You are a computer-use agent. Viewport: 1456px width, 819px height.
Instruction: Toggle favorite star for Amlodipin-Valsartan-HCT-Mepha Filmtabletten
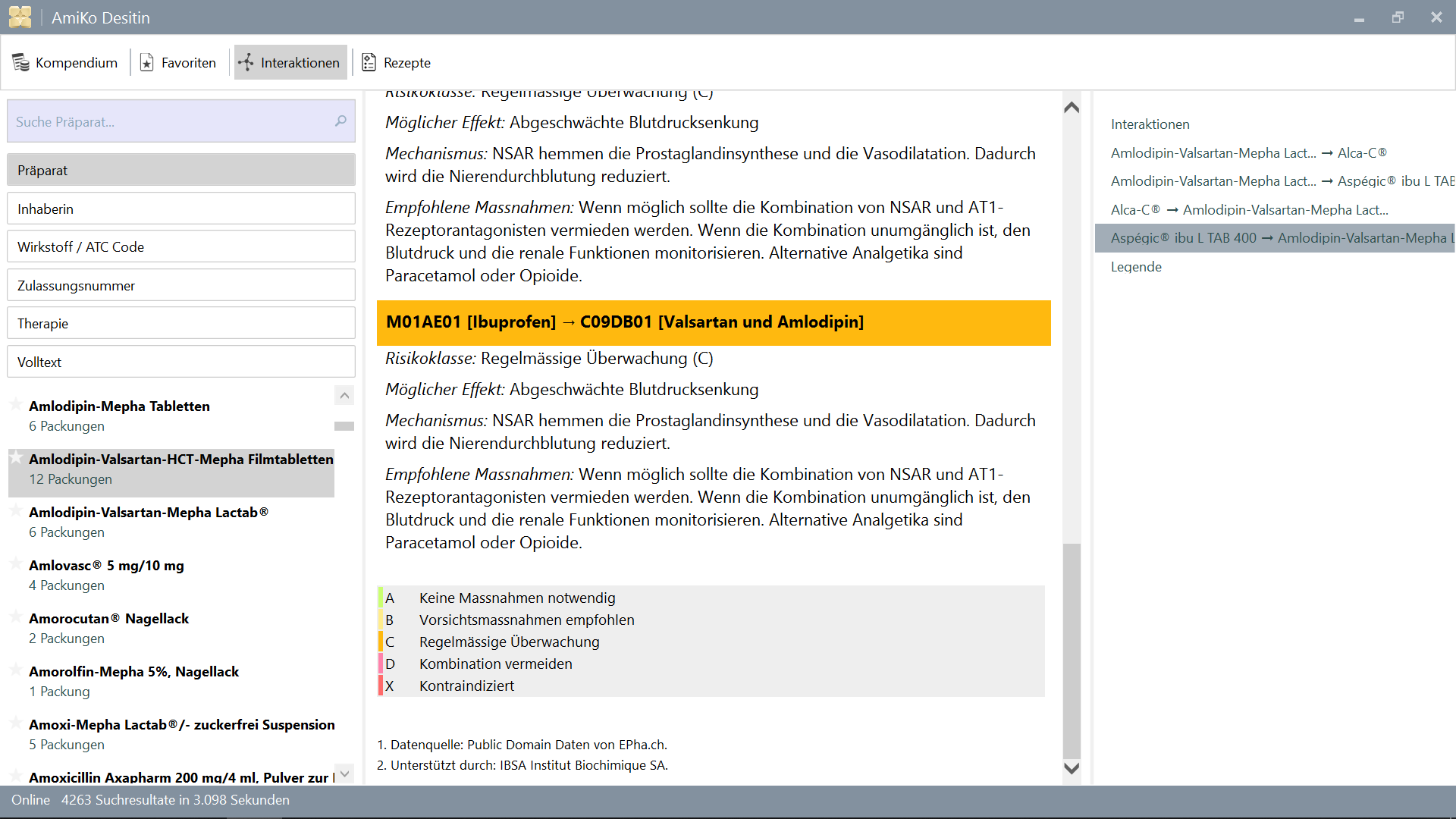point(15,457)
